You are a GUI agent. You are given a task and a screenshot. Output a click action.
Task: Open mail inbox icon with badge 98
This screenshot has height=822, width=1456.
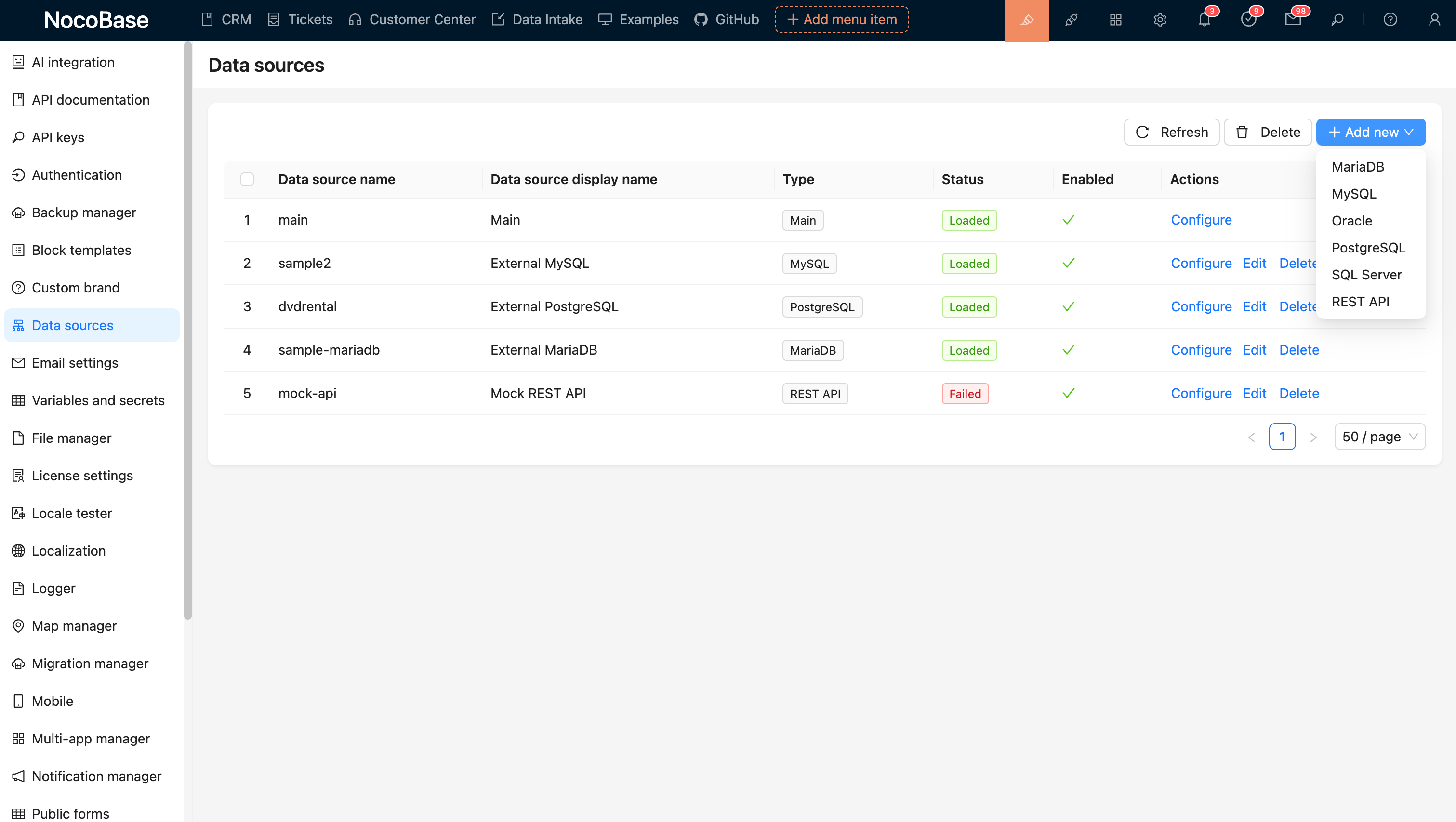1293,20
